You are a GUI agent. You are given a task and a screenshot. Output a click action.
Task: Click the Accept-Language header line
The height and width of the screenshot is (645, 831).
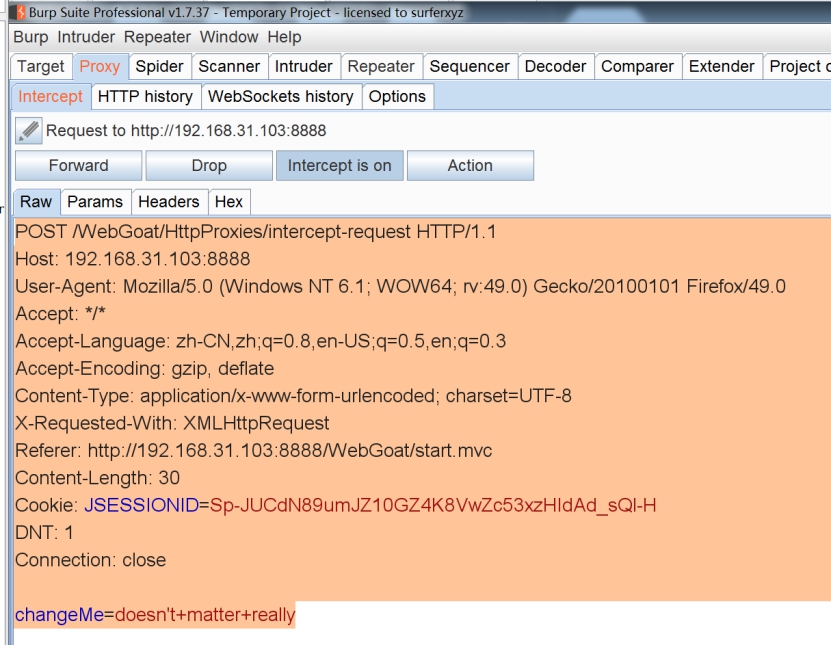260,341
